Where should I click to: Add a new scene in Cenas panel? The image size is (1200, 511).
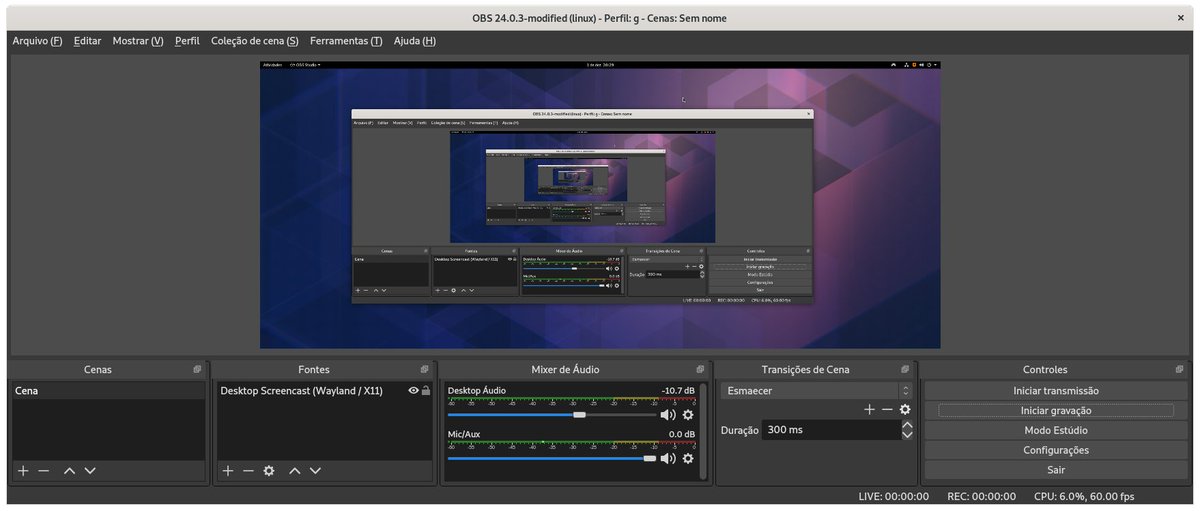(23, 470)
